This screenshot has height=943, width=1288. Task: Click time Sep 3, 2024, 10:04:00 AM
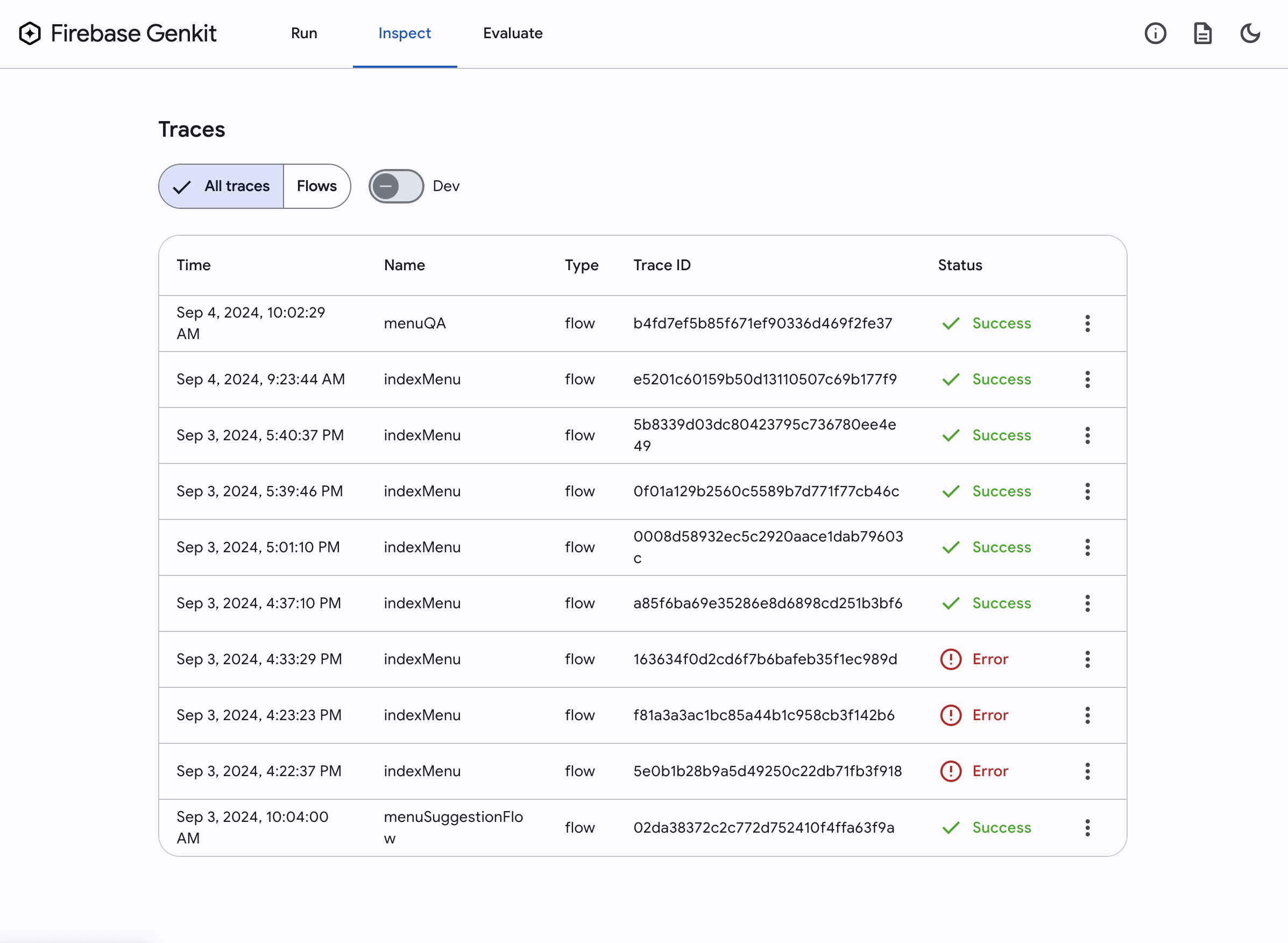tap(252, 827)
